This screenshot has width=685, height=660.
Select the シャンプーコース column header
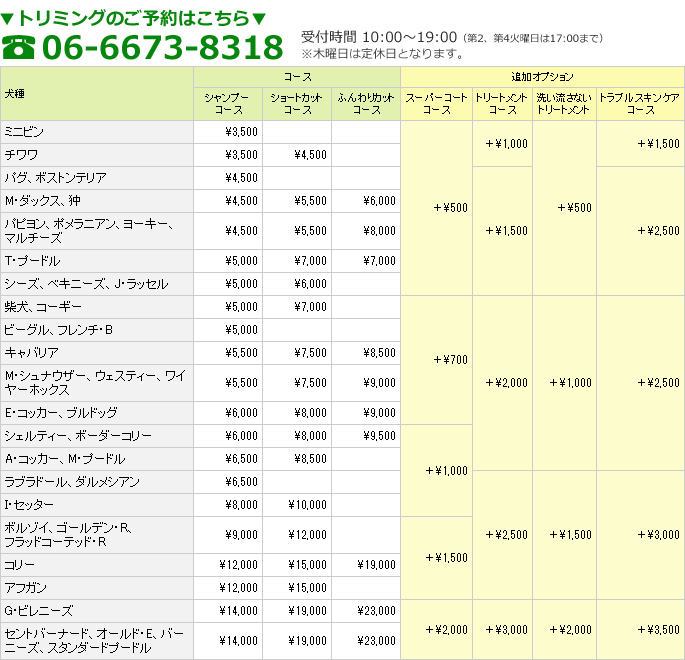click(x=227, y=104)
